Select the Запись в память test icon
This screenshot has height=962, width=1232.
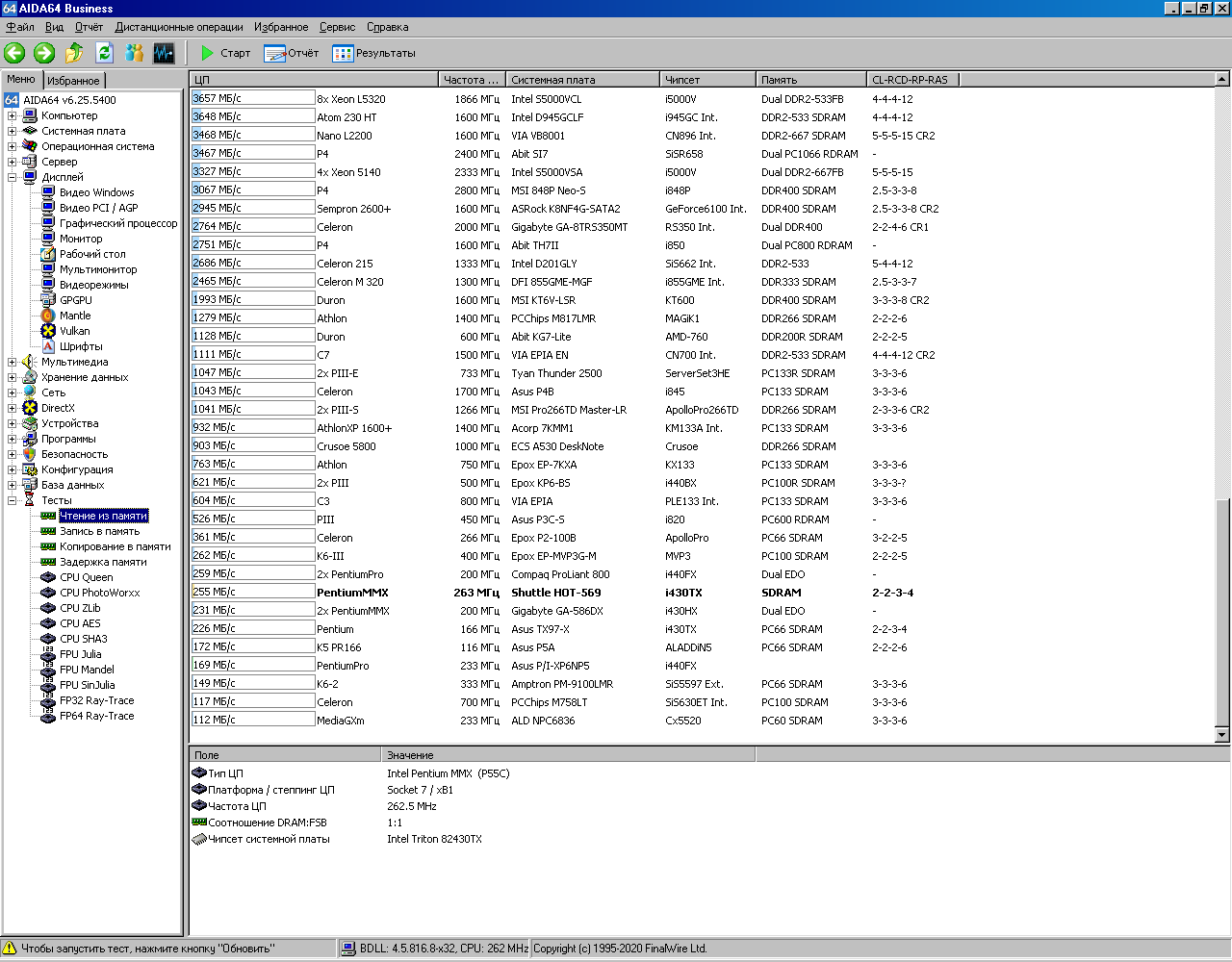[48, 531]
